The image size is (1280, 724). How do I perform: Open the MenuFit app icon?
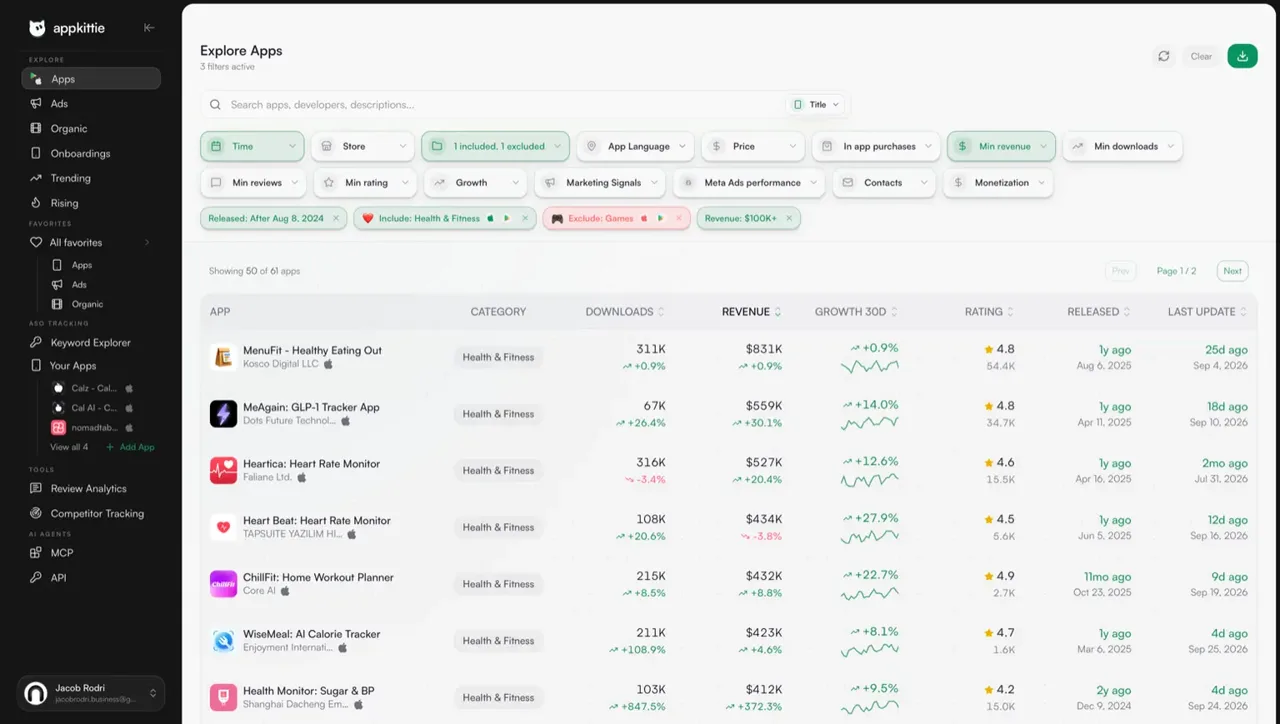223,357
